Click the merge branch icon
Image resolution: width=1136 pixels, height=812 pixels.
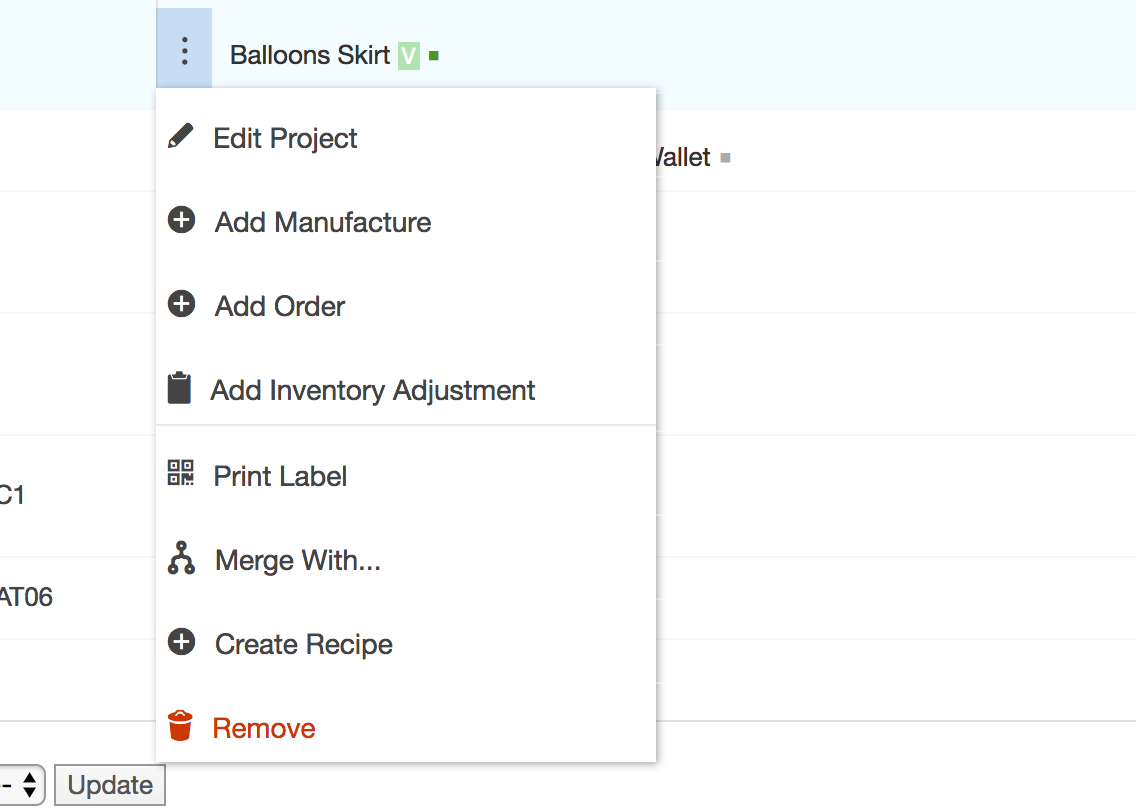(x=181, y=558)
